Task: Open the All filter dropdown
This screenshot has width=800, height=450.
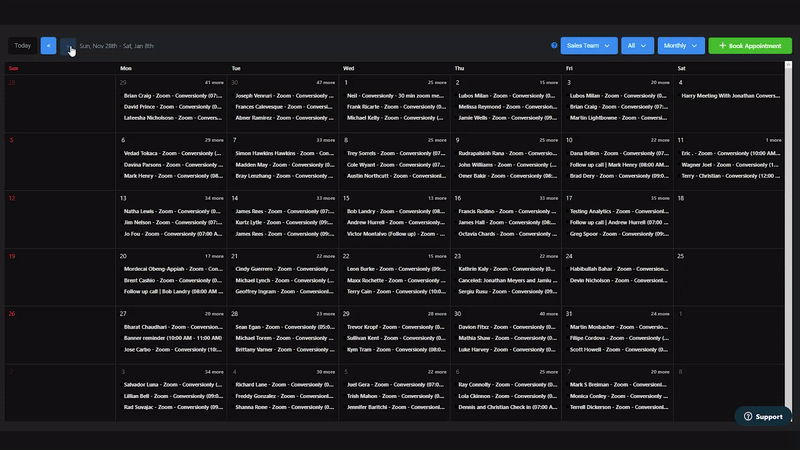Action: pyautogui.click(x=636, y=45)
